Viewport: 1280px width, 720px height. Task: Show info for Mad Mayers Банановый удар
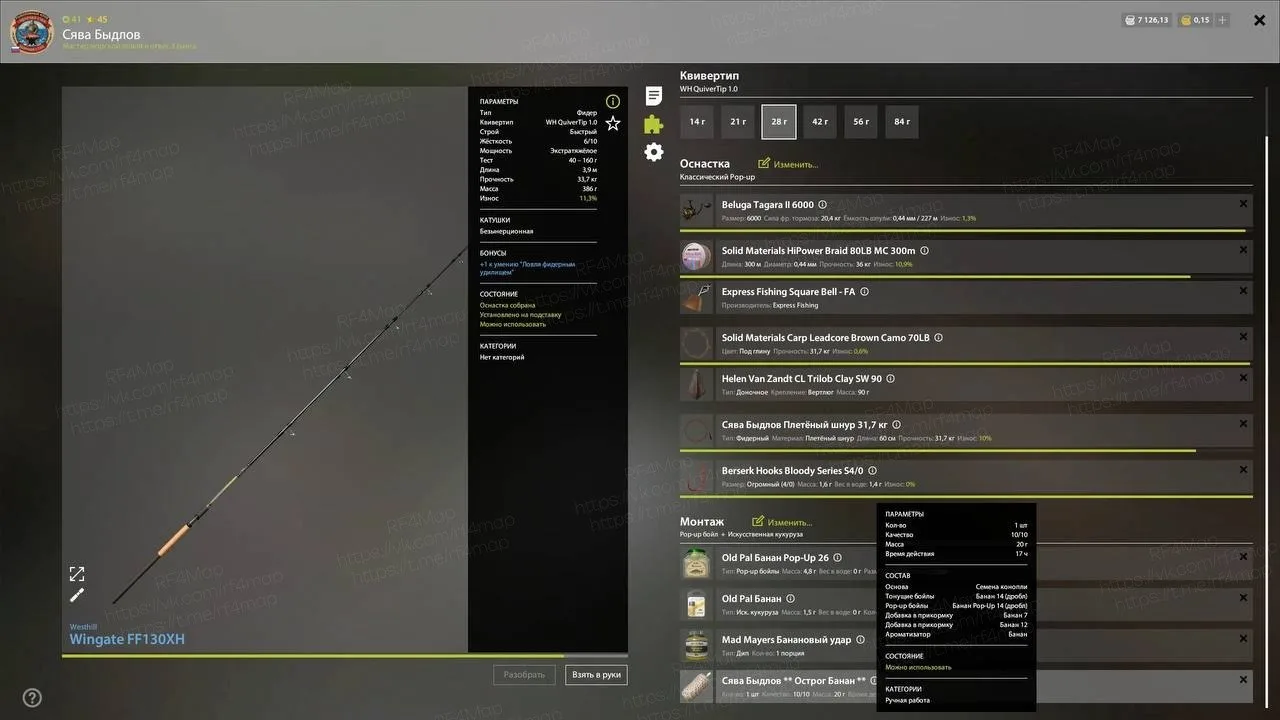pos(860,640)
